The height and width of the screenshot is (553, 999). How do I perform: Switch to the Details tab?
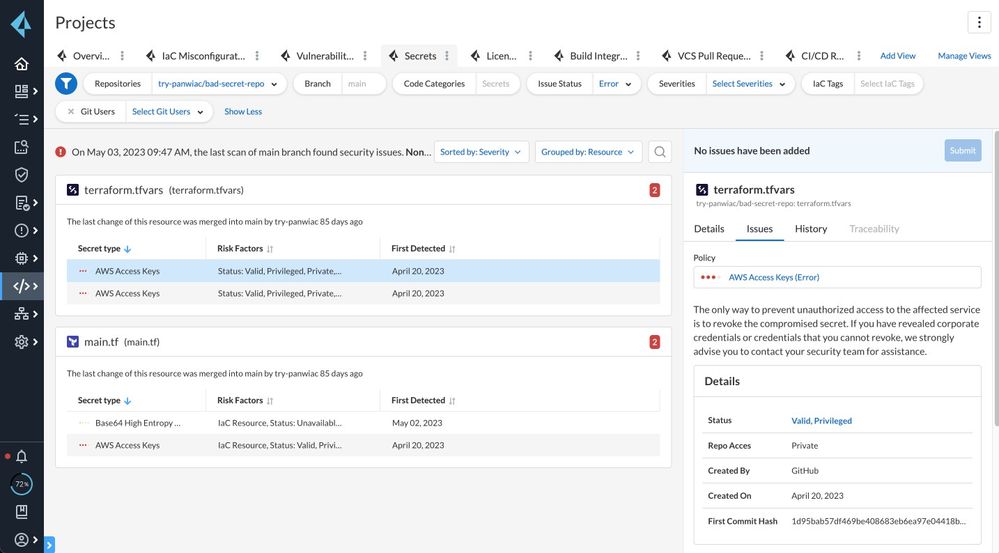click(x=709, y=229)
